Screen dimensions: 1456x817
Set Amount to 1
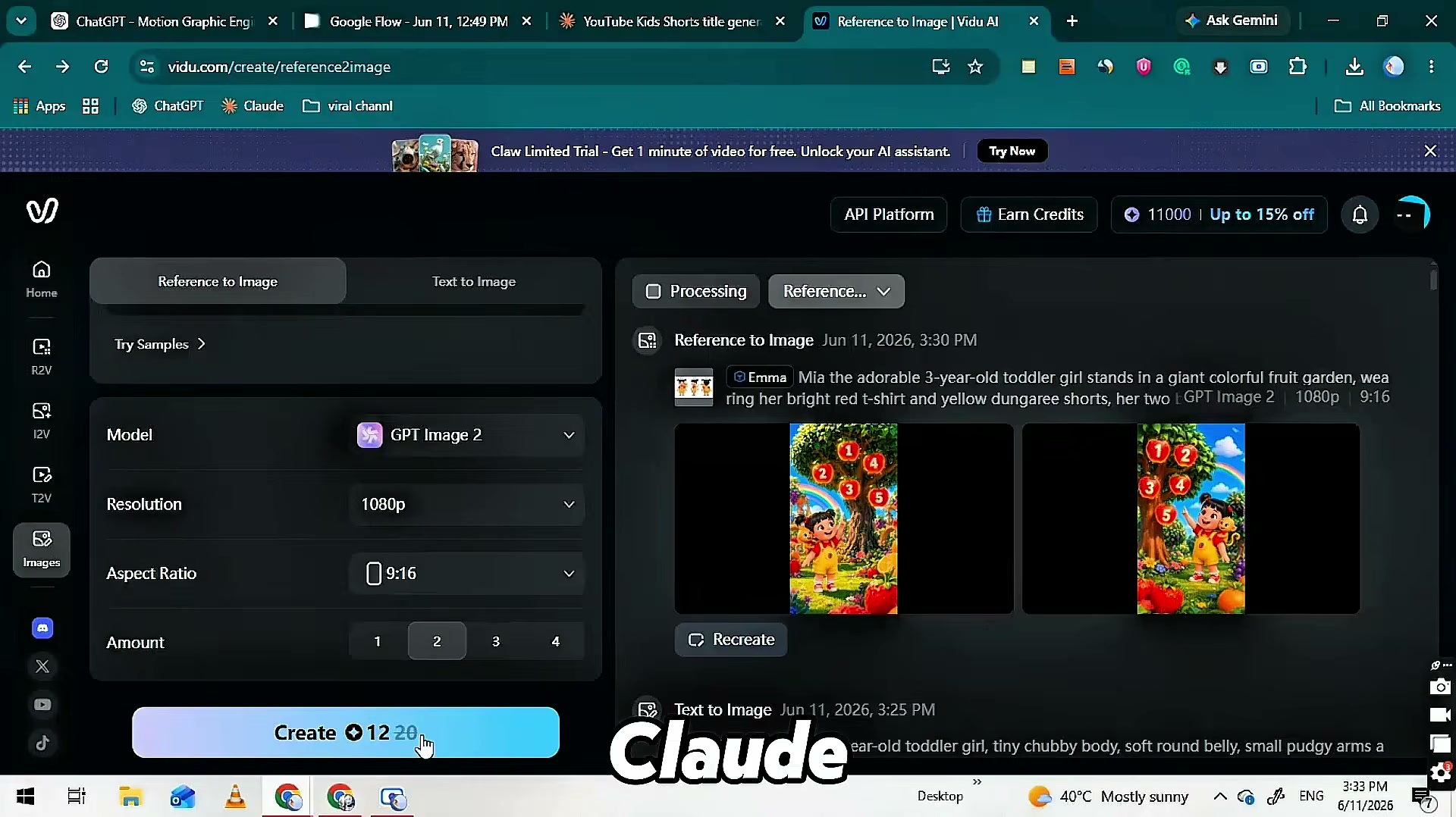pyautogui.click(x=378, y=641)
